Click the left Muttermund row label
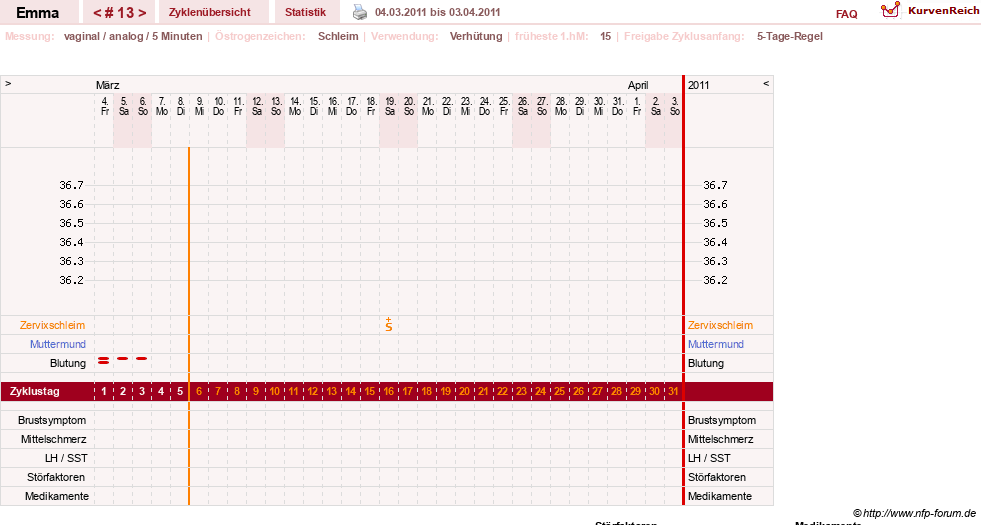981x525 pixels. coord(58,344)
